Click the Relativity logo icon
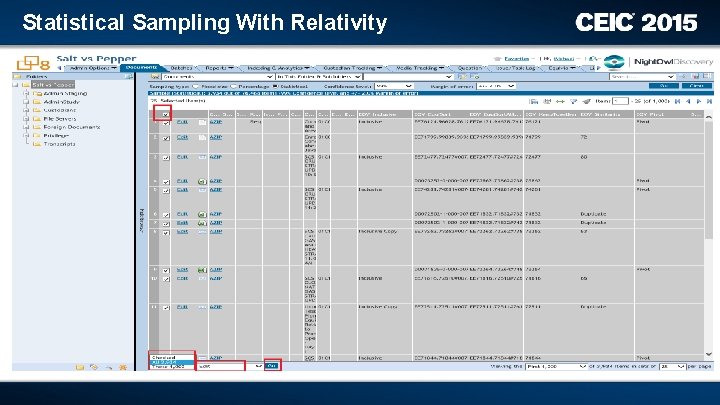 pyautogui.click(x=33, y=63)
